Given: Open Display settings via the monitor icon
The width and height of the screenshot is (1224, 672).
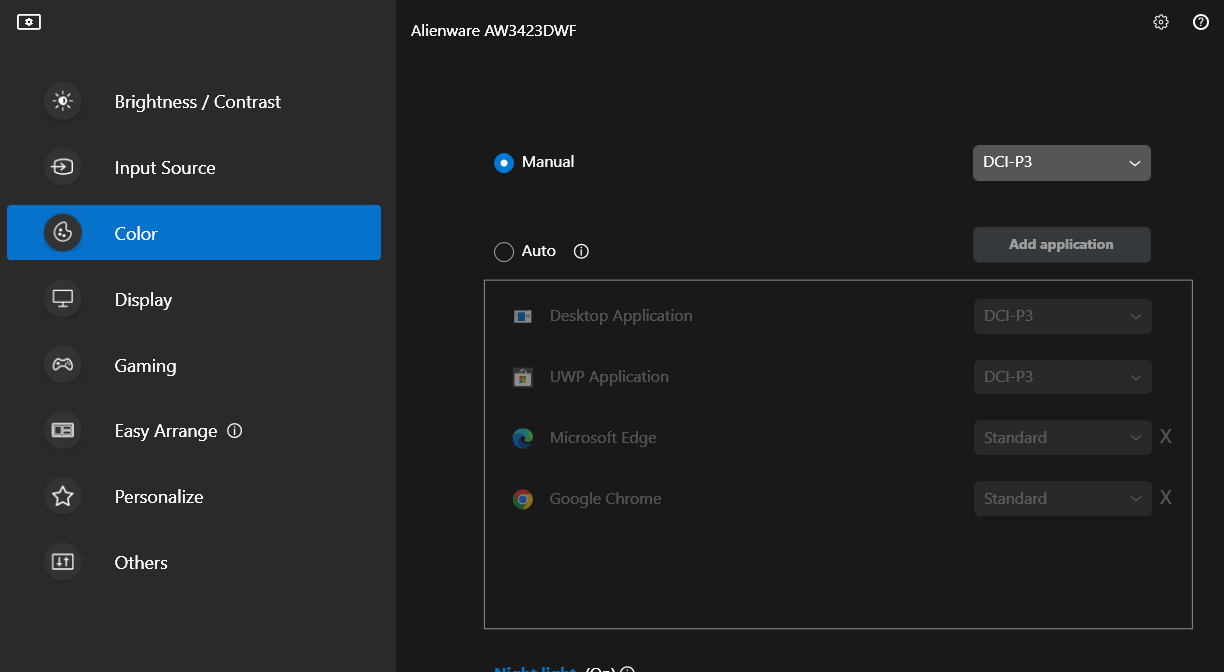Looking at the screenshot, I should click(x=63, y=299).
